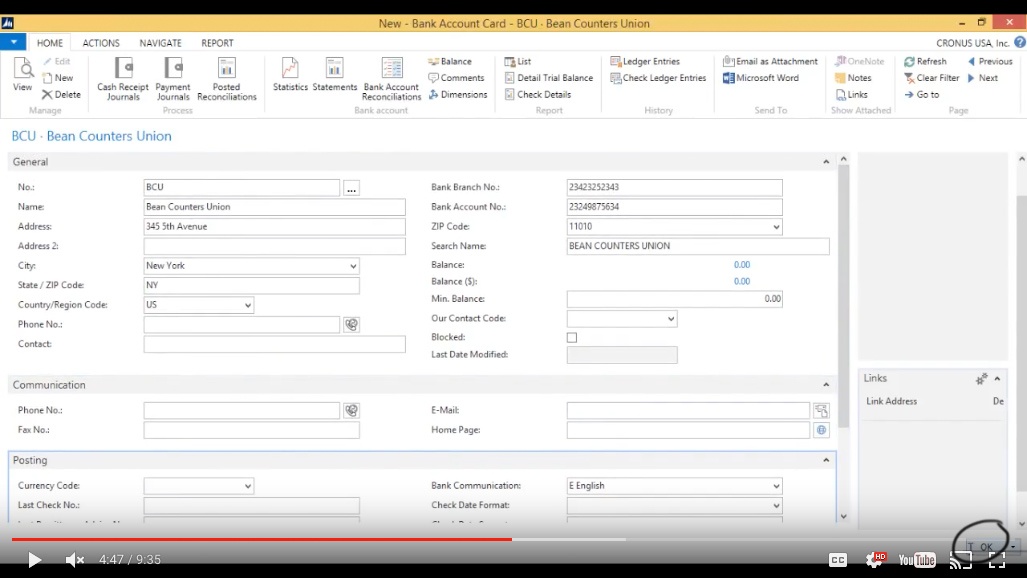Click the Home Page globe icon
This screenshot has width=1027, height=578.
tap(821, 430)
